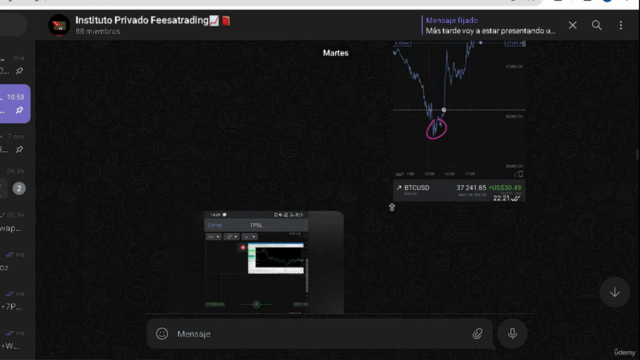This screenshot has width=640, height=360.
Task: Search within the Feesatrading chat
Action: pos(596,25)
